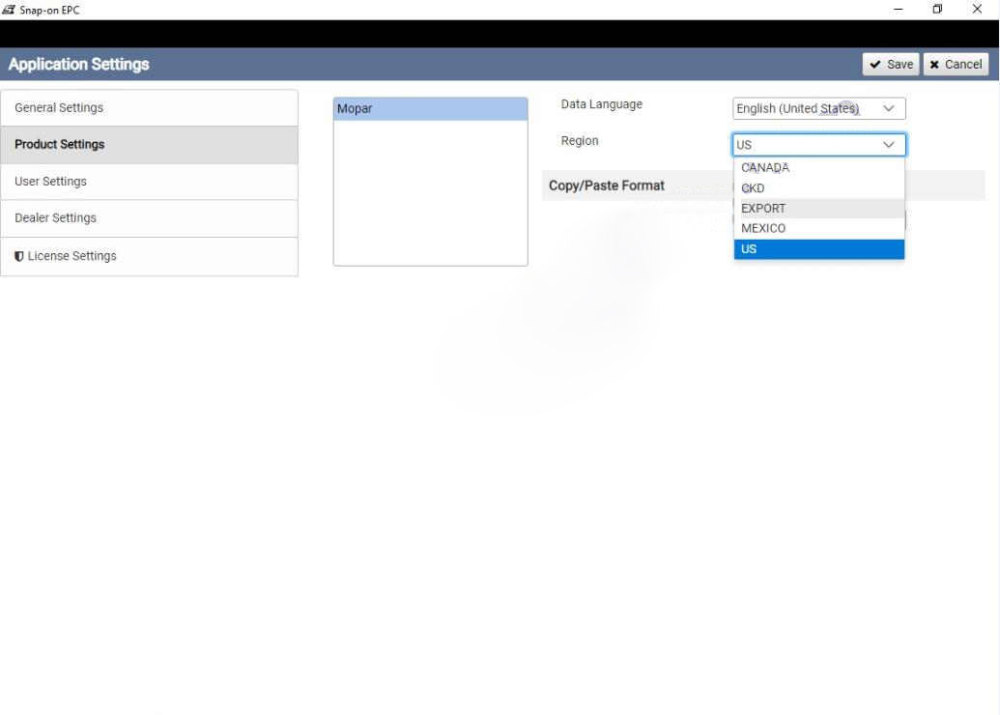Minimize the Snap-on EPC window

pyautogui.click(x=898, y=10)
